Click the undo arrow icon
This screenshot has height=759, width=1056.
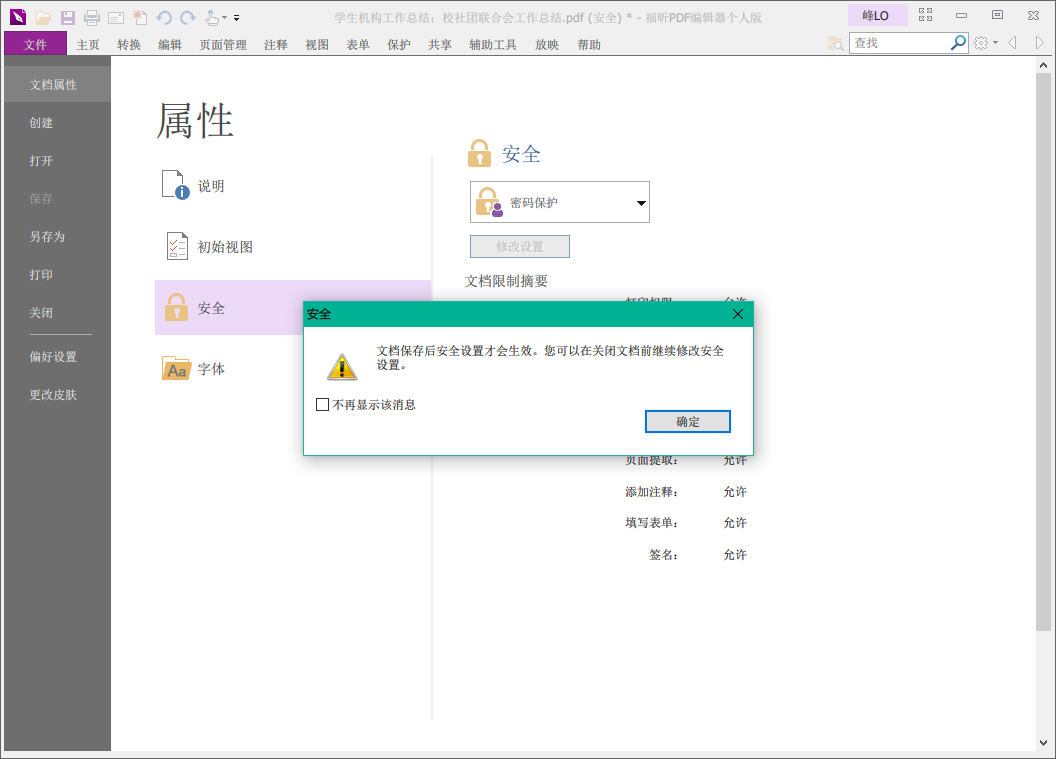[x=164, y=18]
